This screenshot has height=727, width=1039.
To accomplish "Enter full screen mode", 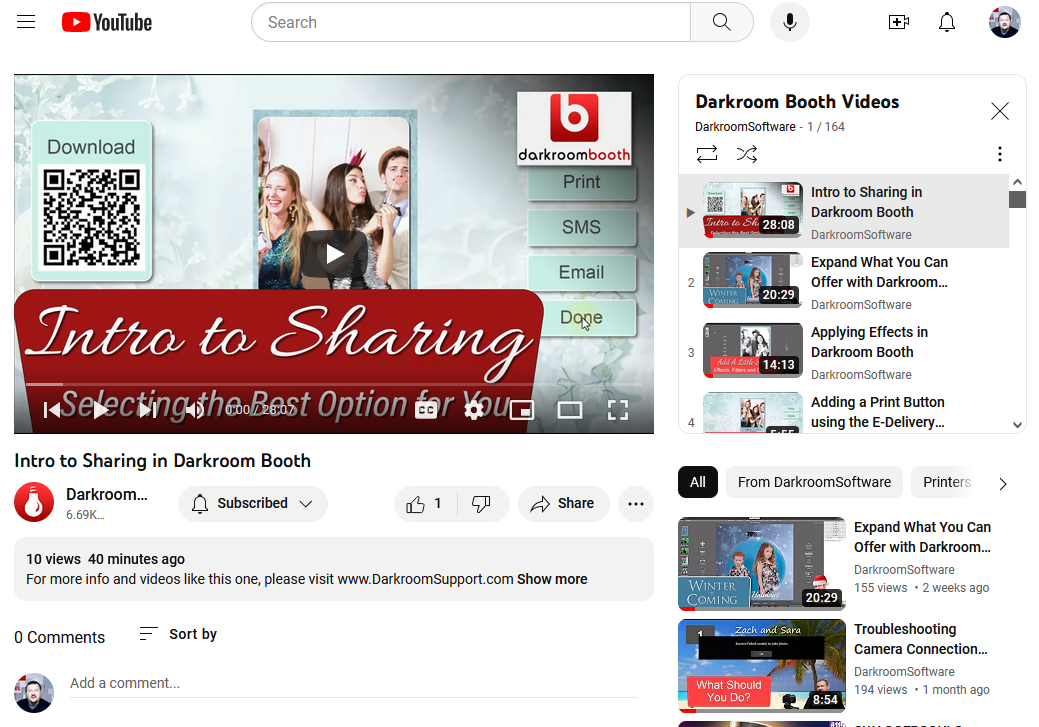I will [618, 410].
